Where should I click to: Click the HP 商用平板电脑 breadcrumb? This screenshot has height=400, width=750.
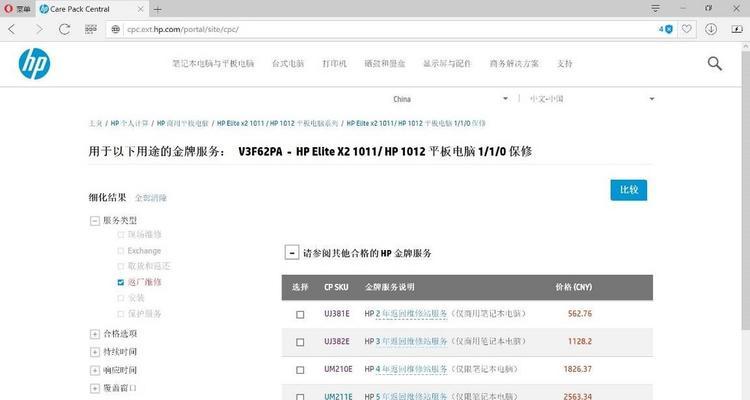pos(183,123)
